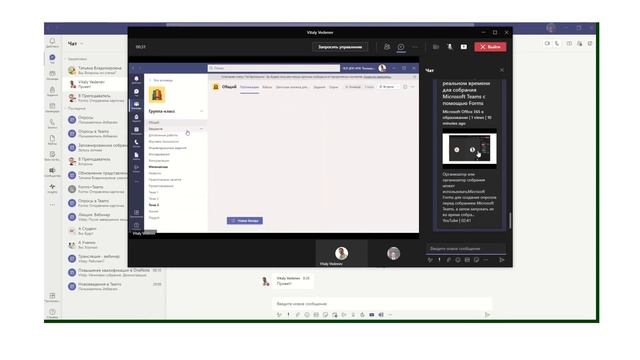
Task: Toggle microphone in meeting toolbar
Action: (x=450, y=47)
